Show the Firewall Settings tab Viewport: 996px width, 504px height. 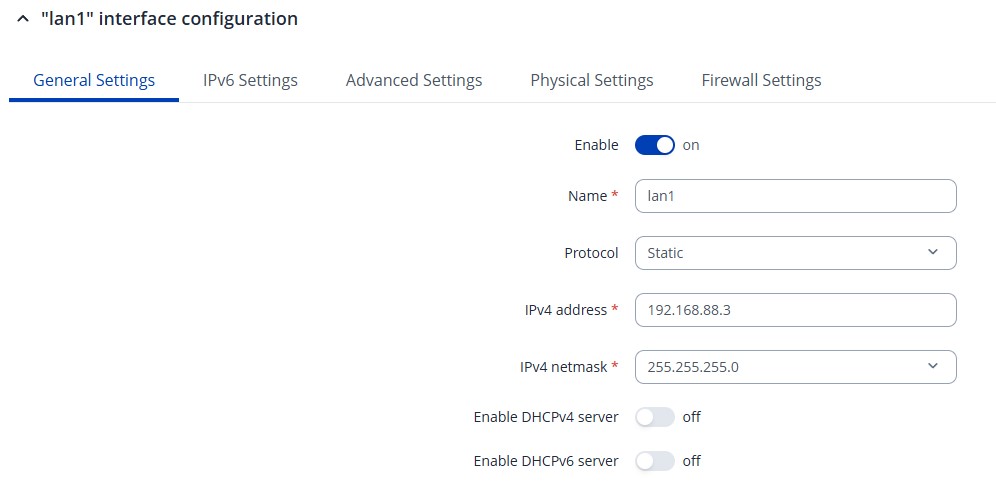click(761, 80)
